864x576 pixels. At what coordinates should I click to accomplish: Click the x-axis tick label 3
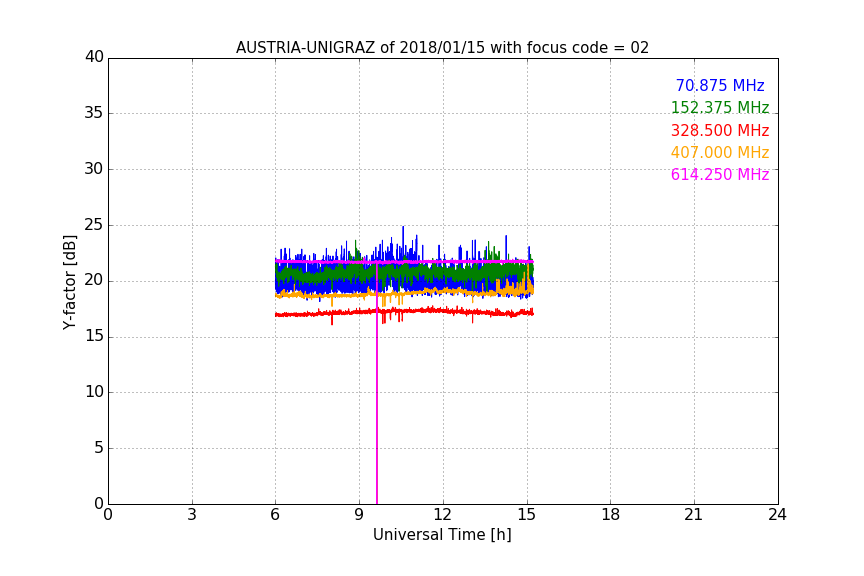(192, 515)
